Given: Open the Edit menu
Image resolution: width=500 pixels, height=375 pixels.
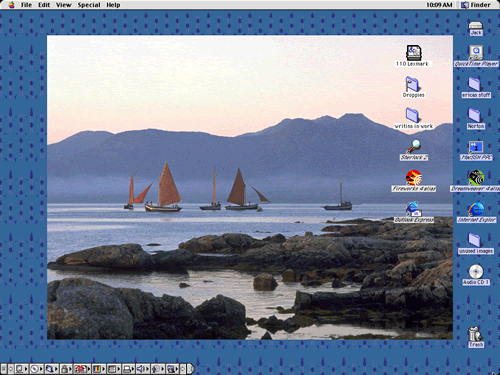Looking at the screenshot, I should (44, 5).
